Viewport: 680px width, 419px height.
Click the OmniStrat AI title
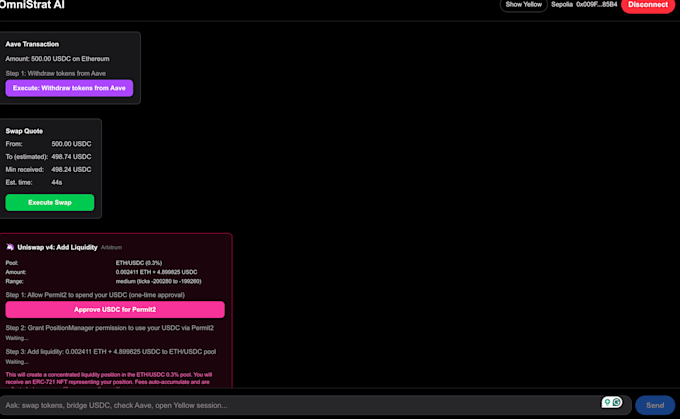pos(32,5)
